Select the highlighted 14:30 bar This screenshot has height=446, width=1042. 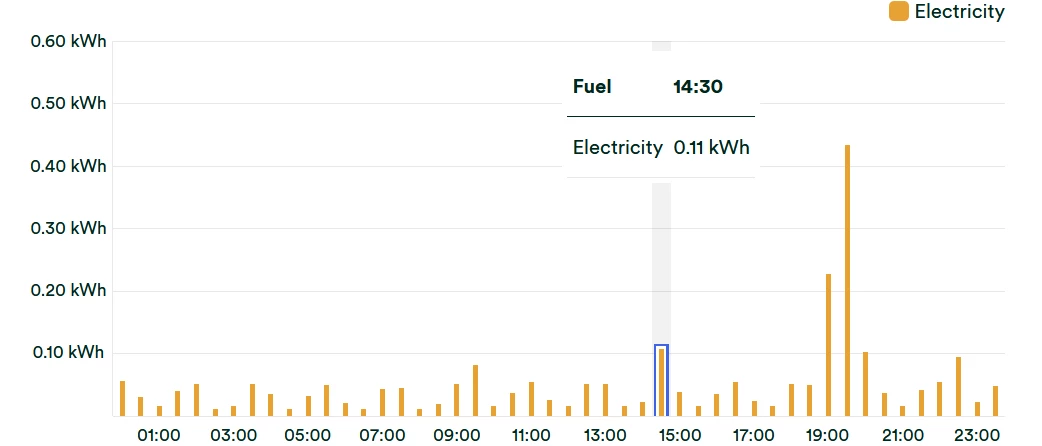[661, 381]
